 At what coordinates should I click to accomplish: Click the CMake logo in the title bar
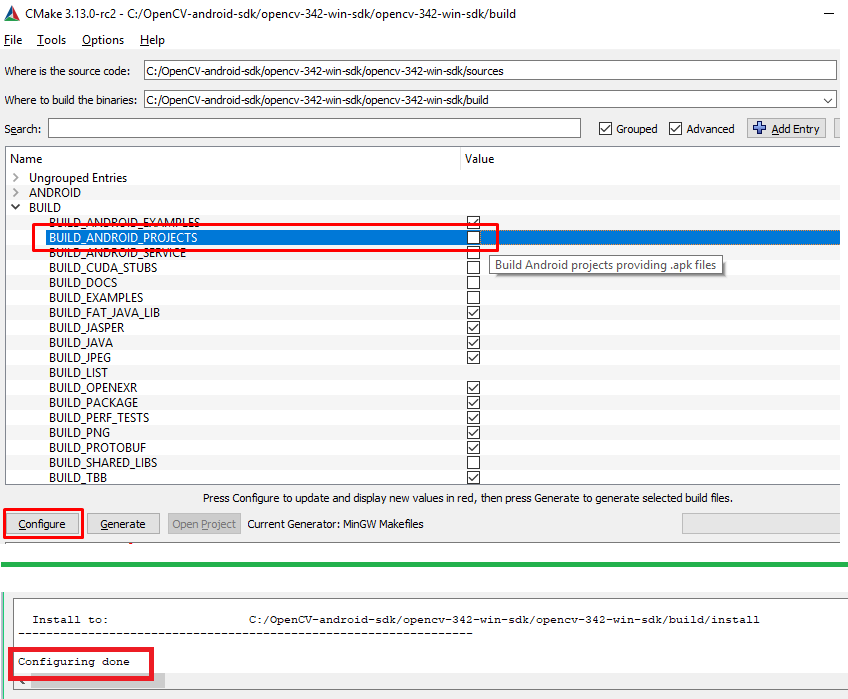(x=13, y=13)
